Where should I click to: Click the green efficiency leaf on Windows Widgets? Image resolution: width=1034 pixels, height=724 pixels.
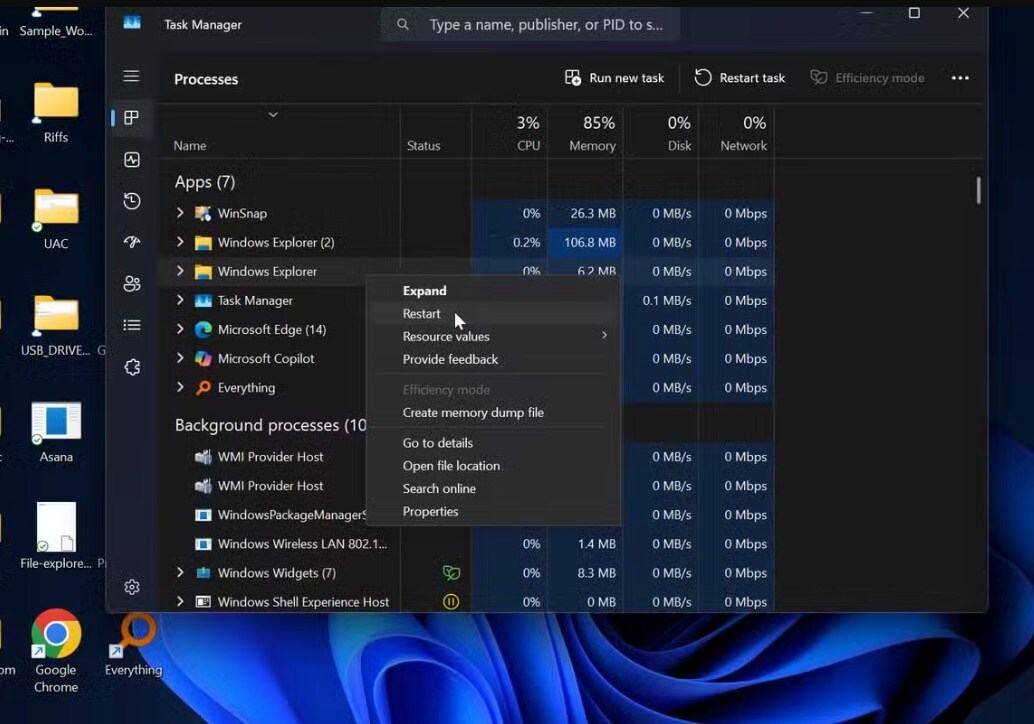(x=451, y=572)
